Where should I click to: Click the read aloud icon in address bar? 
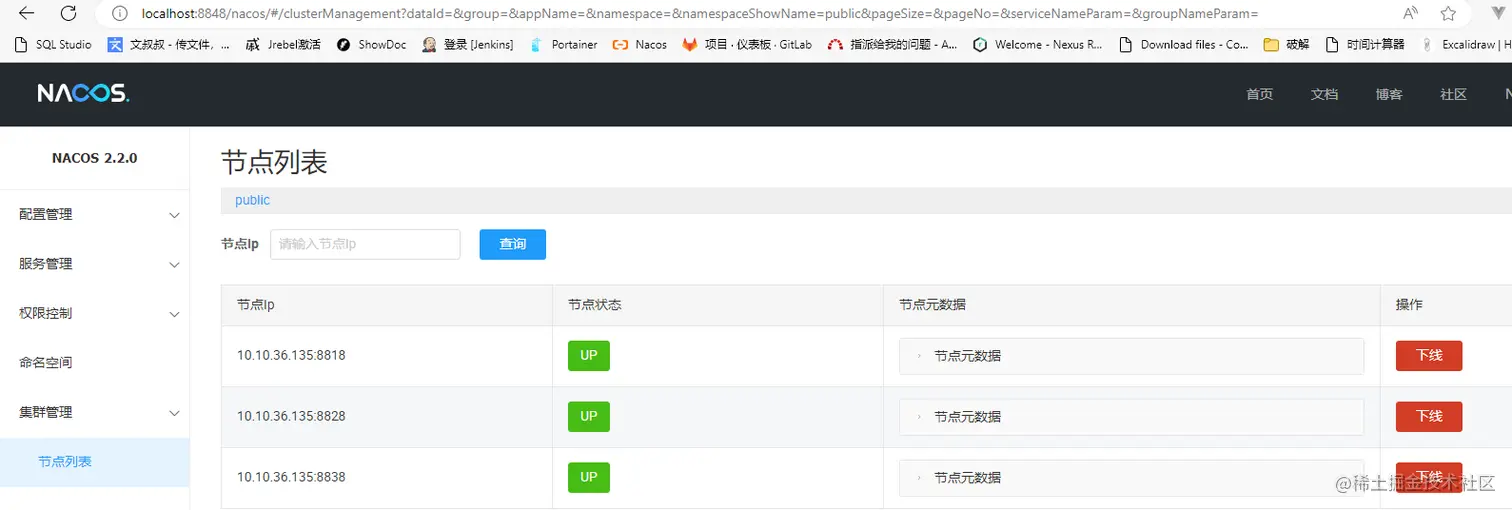[x=1411, y=14]
